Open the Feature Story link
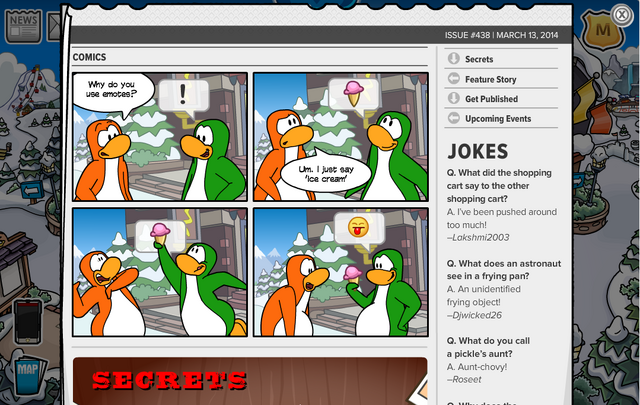 click(x=491, y=79)
